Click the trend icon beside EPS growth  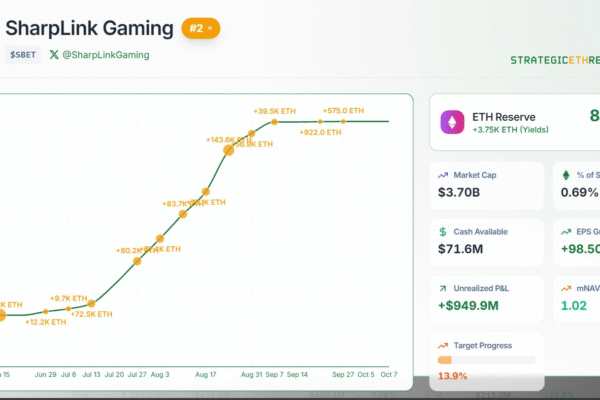(x=565, y=232)
